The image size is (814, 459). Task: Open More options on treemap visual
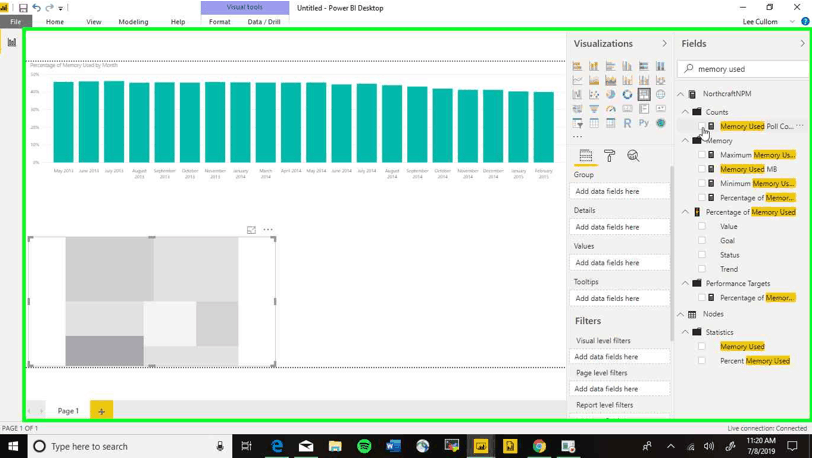tap(268, 230)
